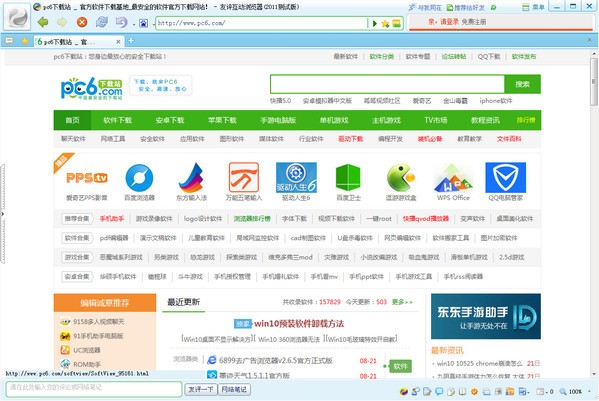Viewport: 599px width, 401px height.
Task: Click the 发评一下 button
Action: tap(200, 390)
